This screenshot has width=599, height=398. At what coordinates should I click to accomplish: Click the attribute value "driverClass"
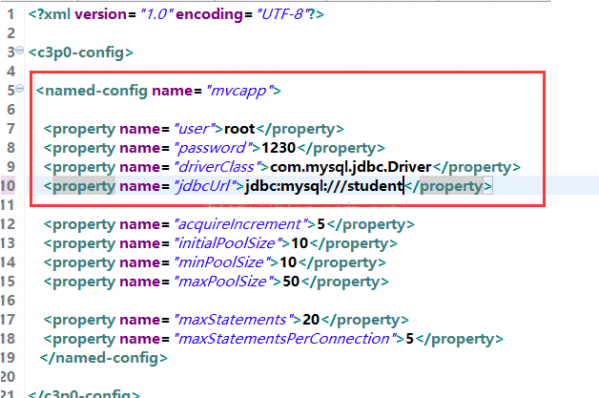217,167
